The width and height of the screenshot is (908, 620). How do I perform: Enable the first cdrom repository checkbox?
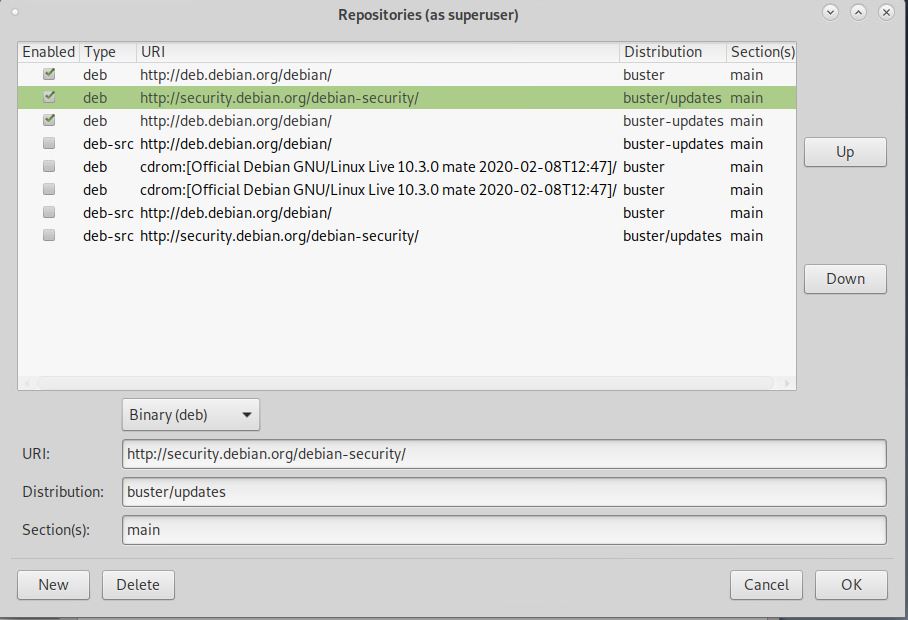pos(48,167)
